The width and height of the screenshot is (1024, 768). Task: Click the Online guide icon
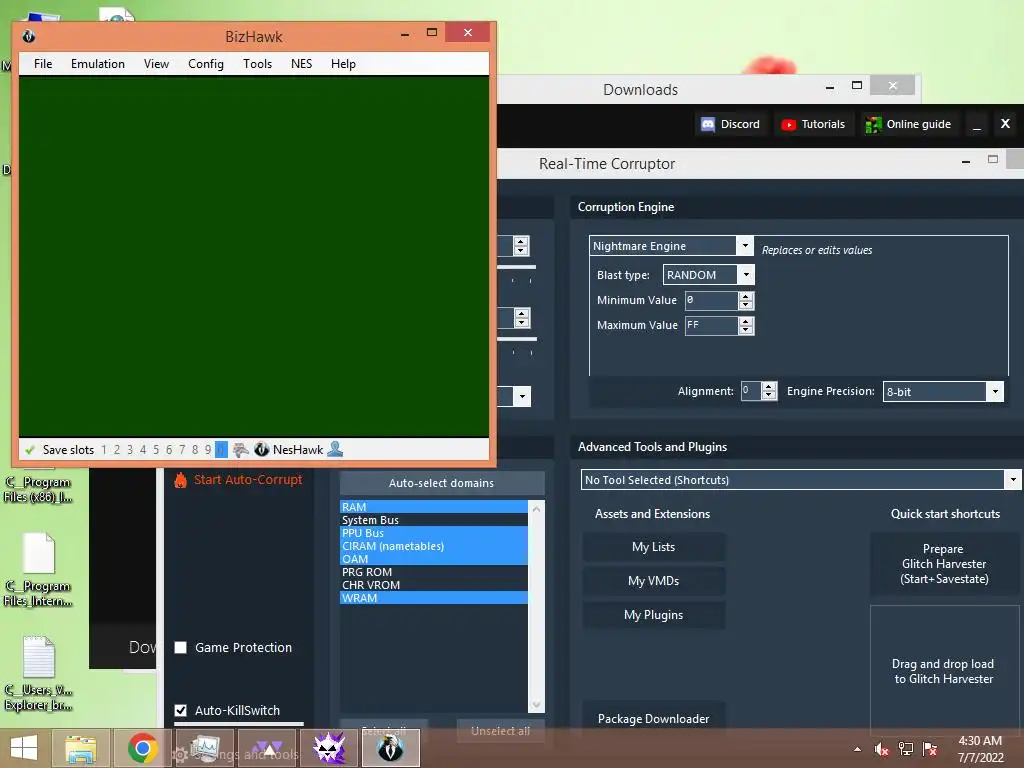(x=873, y=124)
